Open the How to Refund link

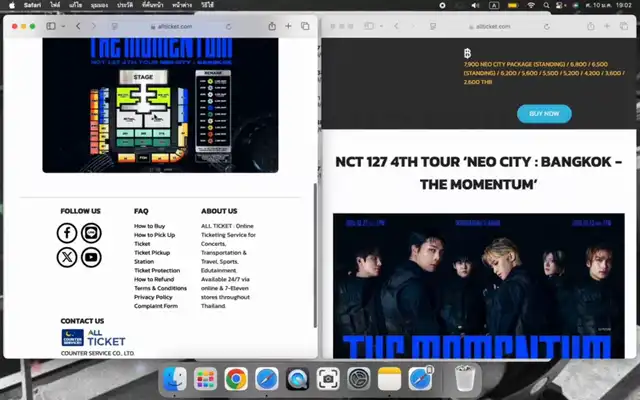(x=154, y=279)
